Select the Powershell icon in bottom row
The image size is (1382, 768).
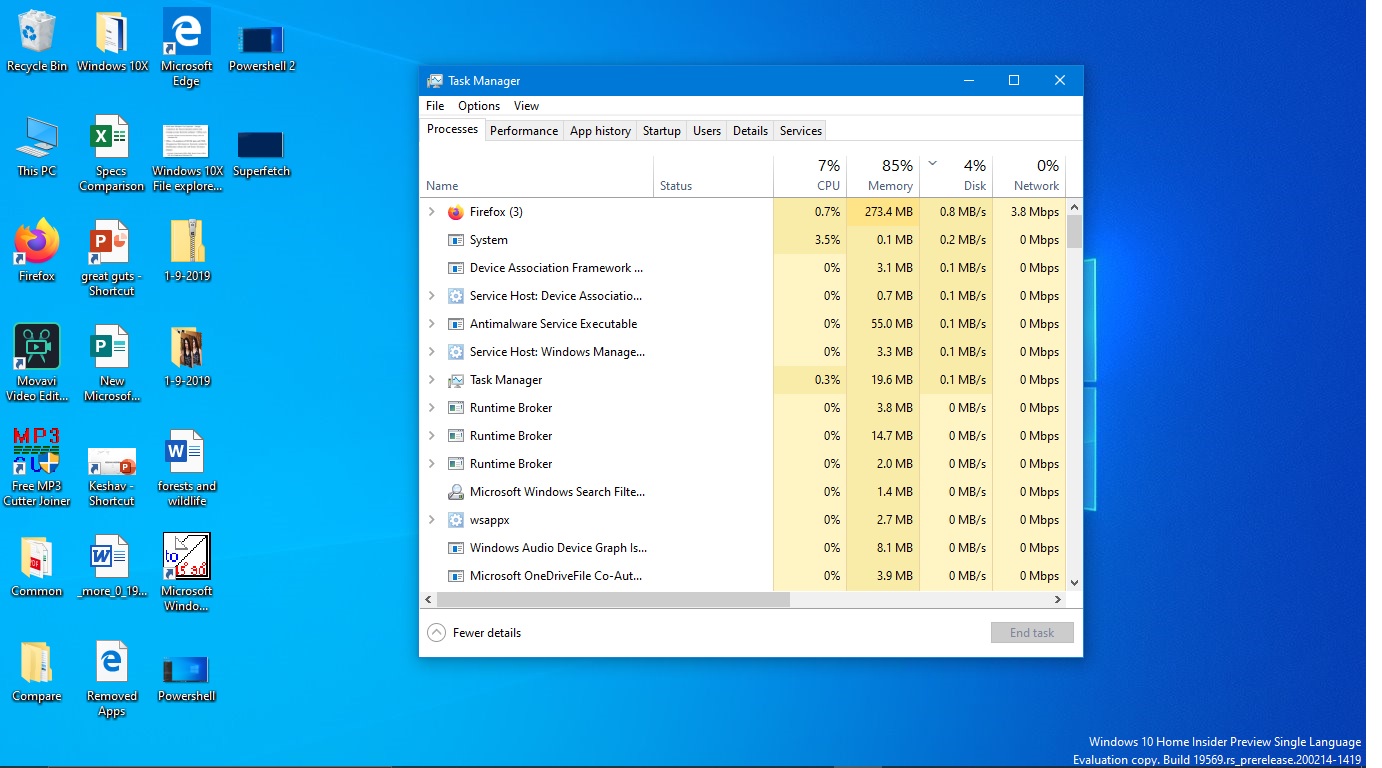pos(187,678)
